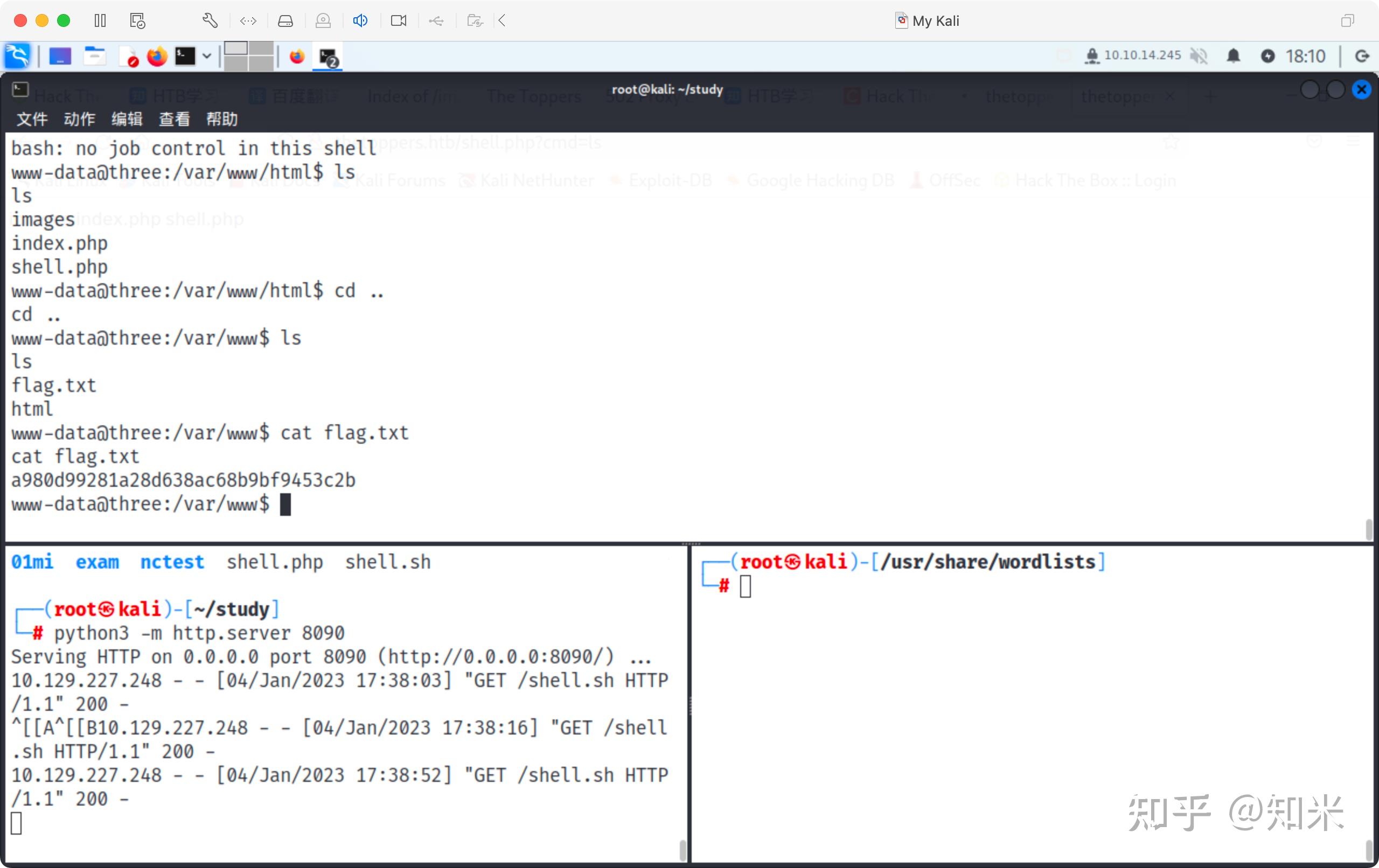This screenshot has height=868, width=1379.
Task: Click the 'root@kali: ~/study' window title
Action: pyautogui.click(x=667, y=89)
